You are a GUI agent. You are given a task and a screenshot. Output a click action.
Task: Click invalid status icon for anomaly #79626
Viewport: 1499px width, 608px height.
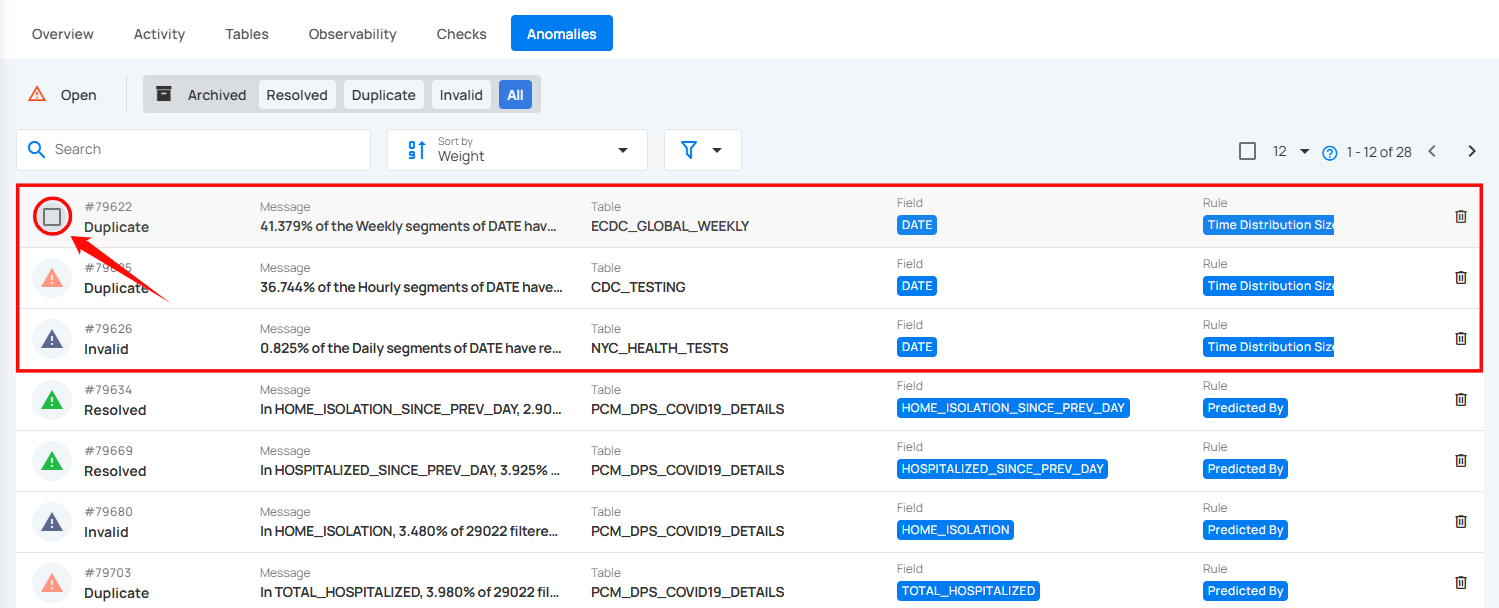click(52, 339)
